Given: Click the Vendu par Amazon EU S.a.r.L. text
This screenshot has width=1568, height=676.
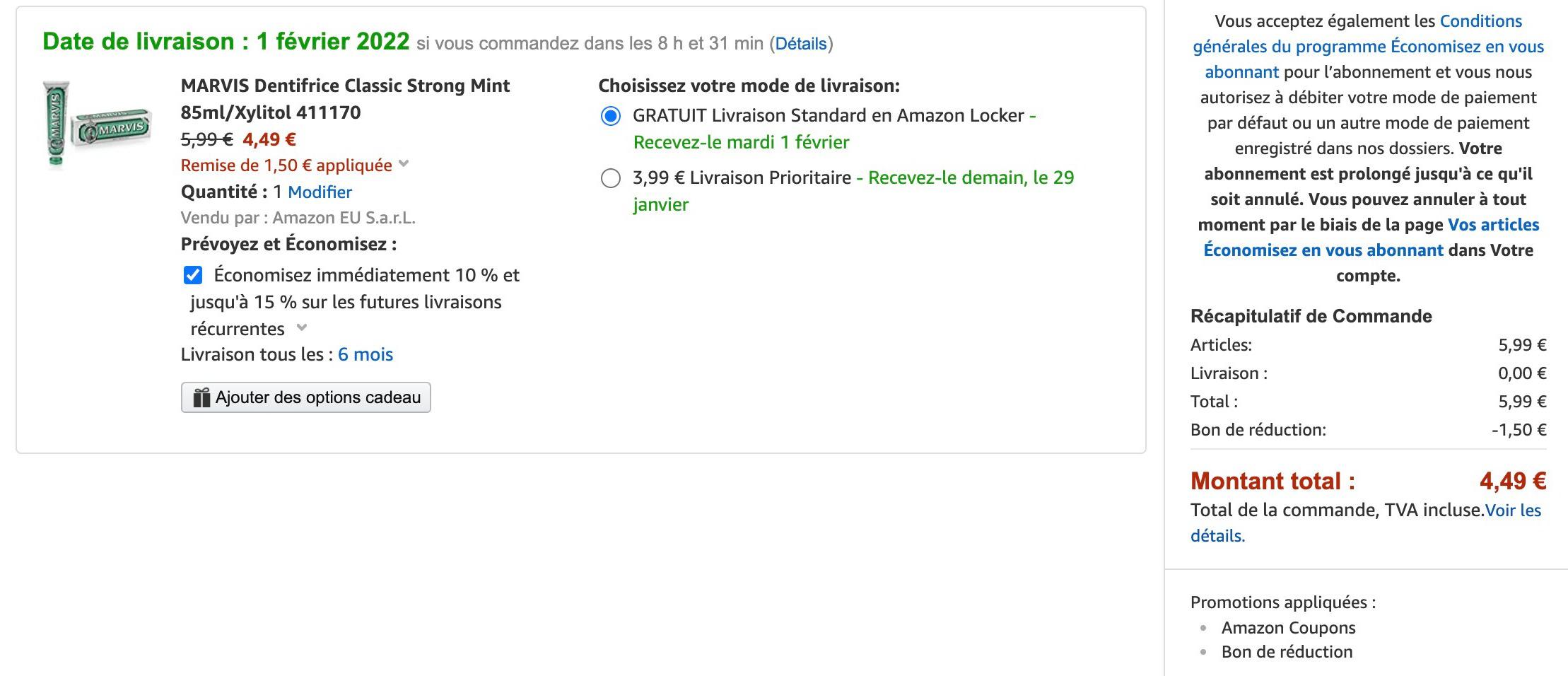Looking at the screenshot, I should coord(298,218).
